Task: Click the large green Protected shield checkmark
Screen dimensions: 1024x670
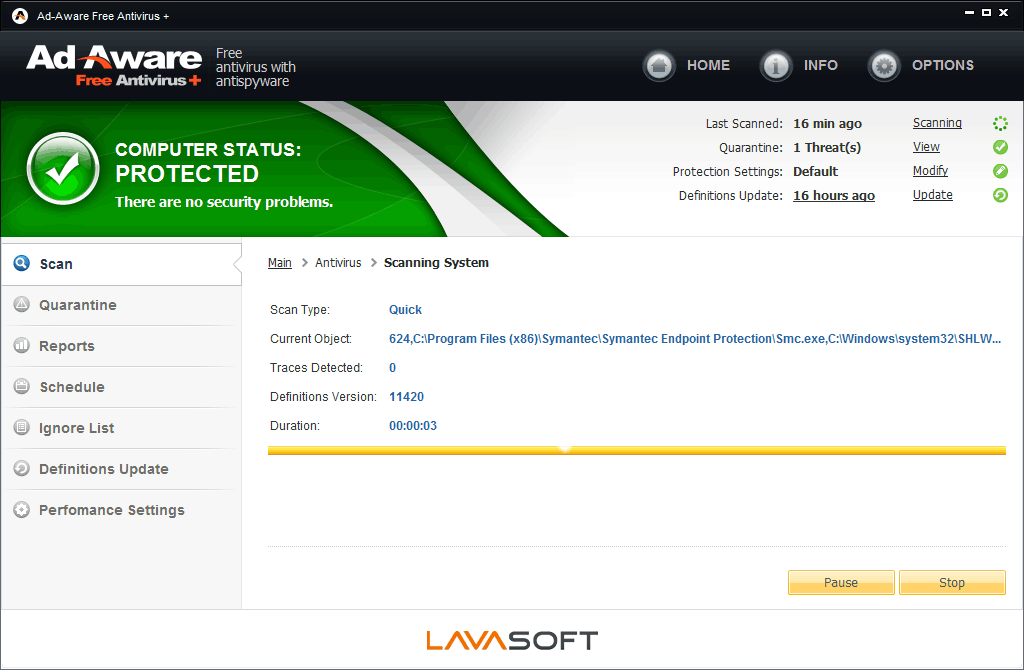Action: pos(63,169)
